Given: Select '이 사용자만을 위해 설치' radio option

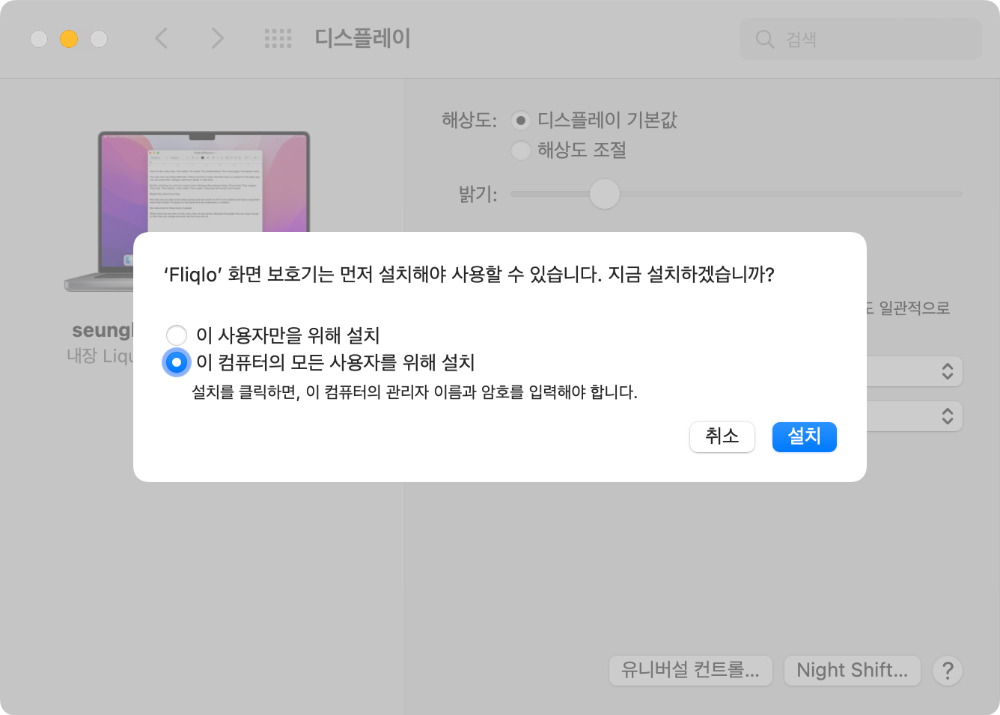Looking at the screenshot, I should click(x=177, y=335).
